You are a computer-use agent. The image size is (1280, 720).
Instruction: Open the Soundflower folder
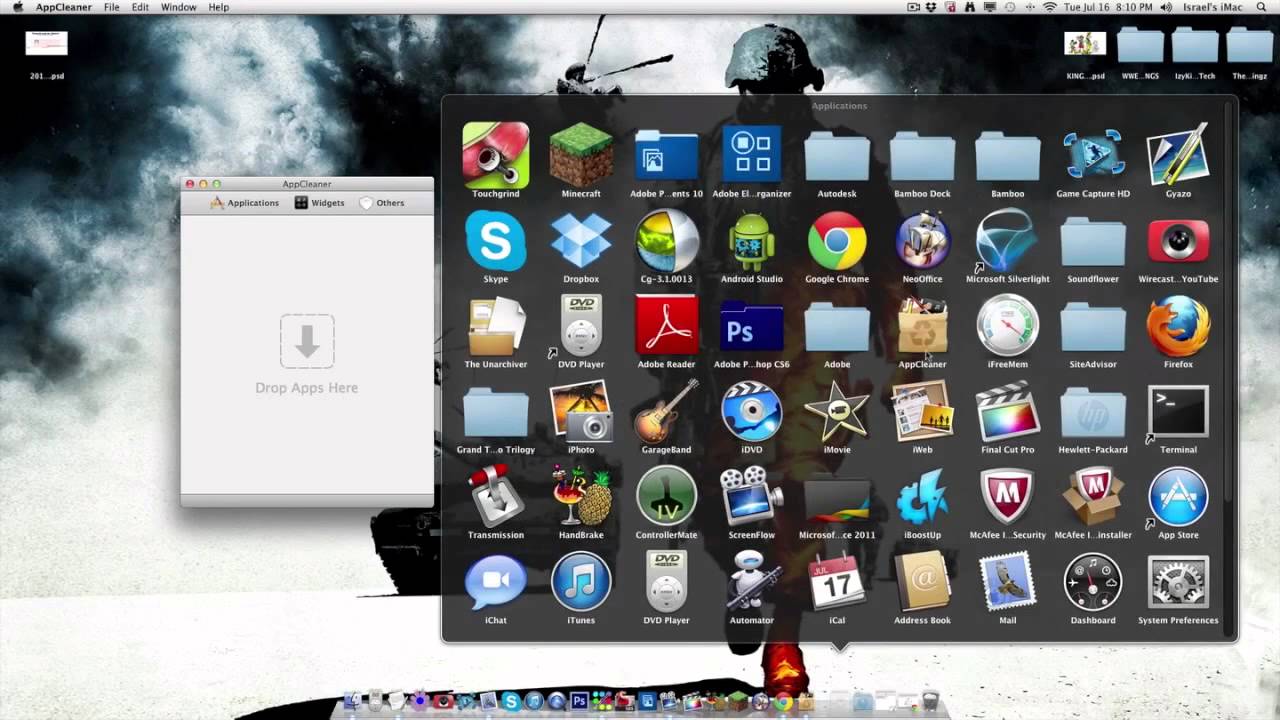point(1093,242)
